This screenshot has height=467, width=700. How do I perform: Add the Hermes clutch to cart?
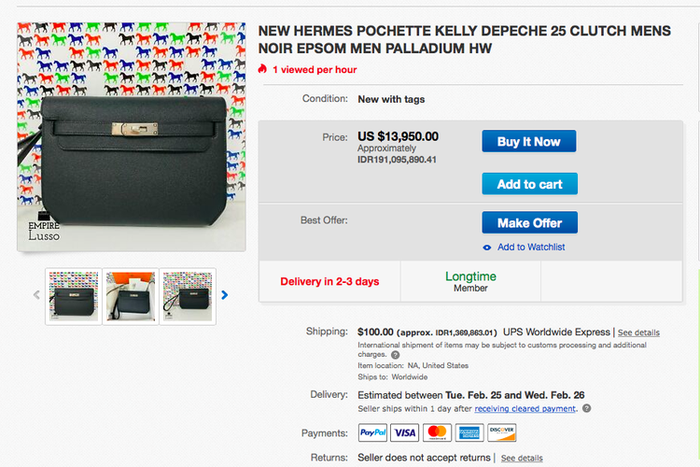[x=529, y=184]
